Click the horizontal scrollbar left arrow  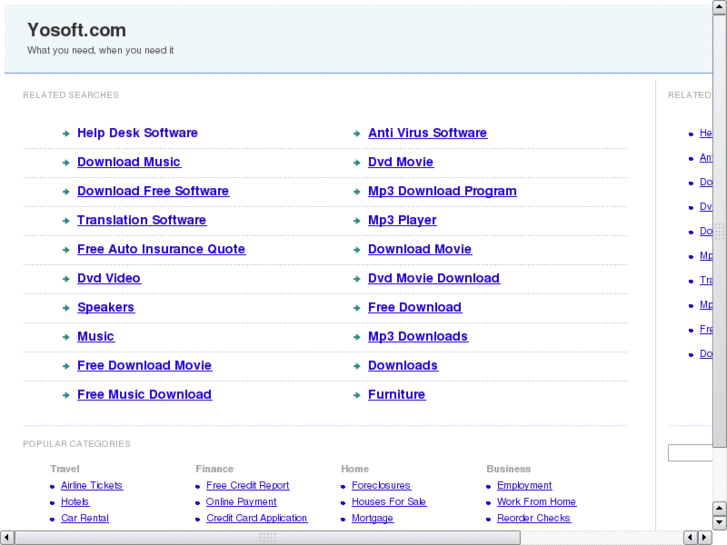point(7,538)
